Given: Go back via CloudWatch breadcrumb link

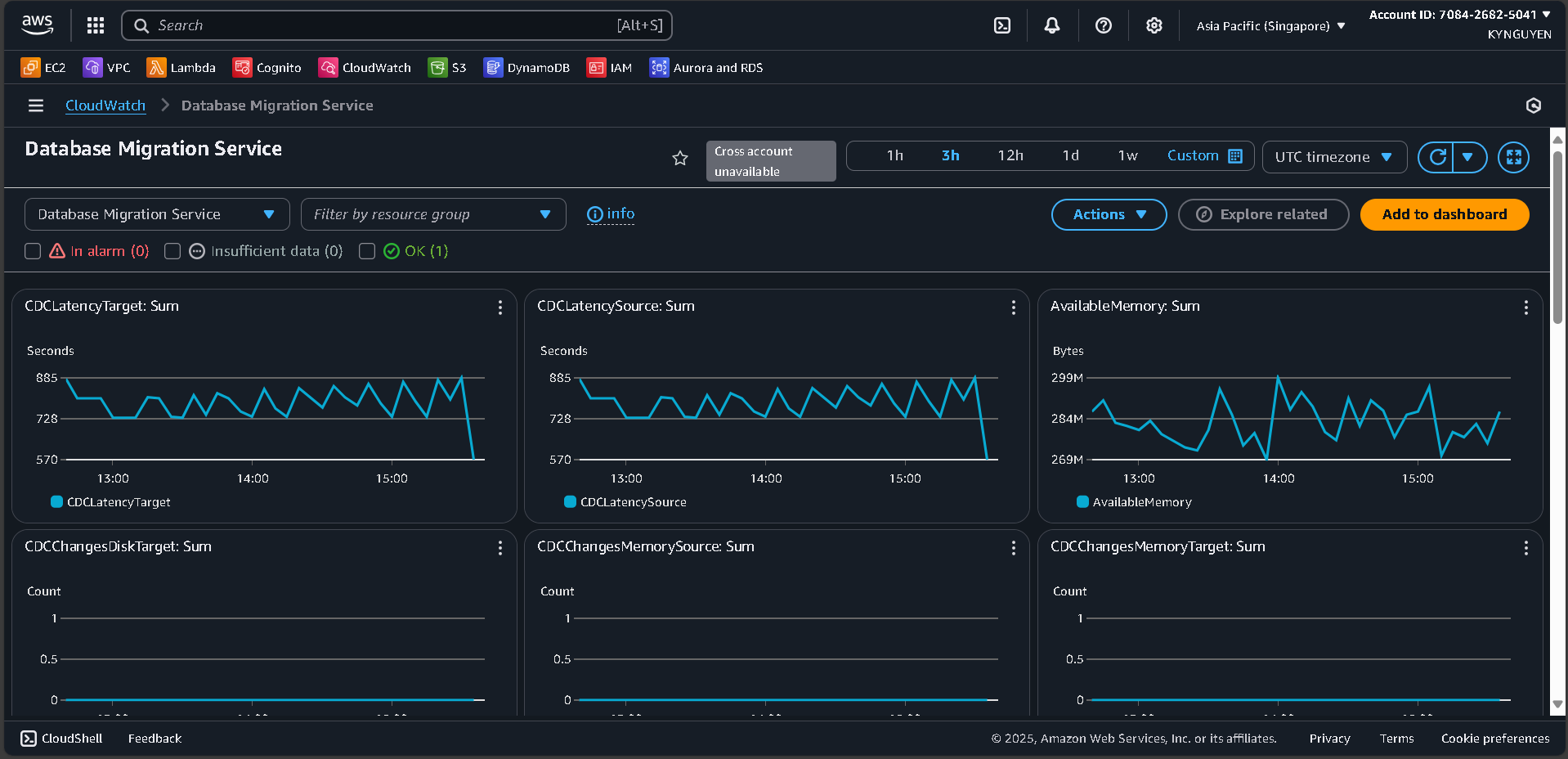Looking at the screenshot, I should (x=105, y=106).
